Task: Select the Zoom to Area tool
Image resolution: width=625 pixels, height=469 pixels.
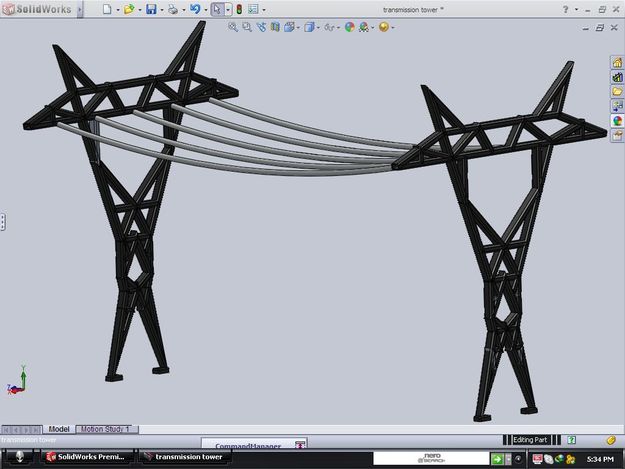Action: 247,27
